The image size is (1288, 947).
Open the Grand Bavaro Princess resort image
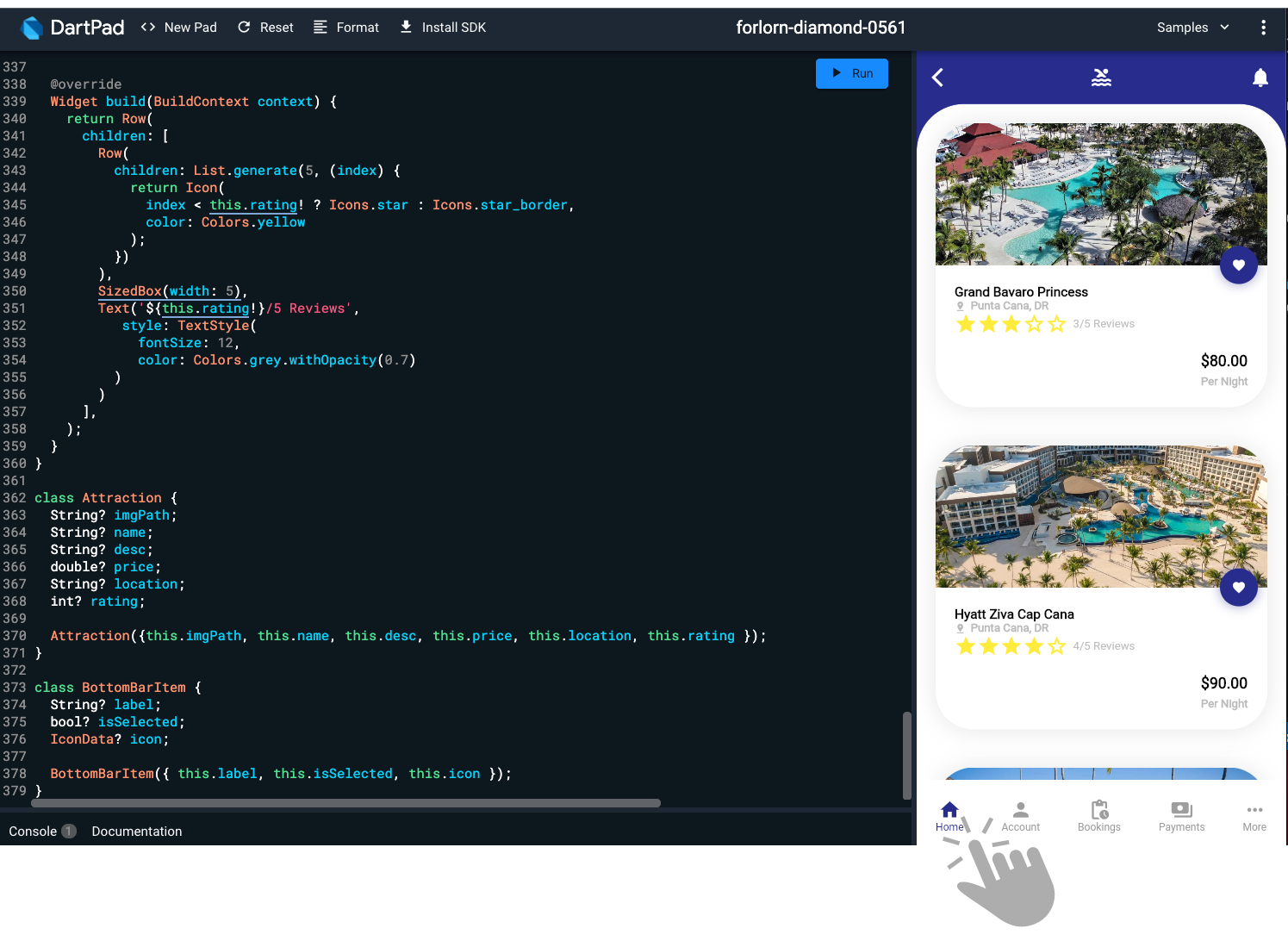(x=1101, y=194)
